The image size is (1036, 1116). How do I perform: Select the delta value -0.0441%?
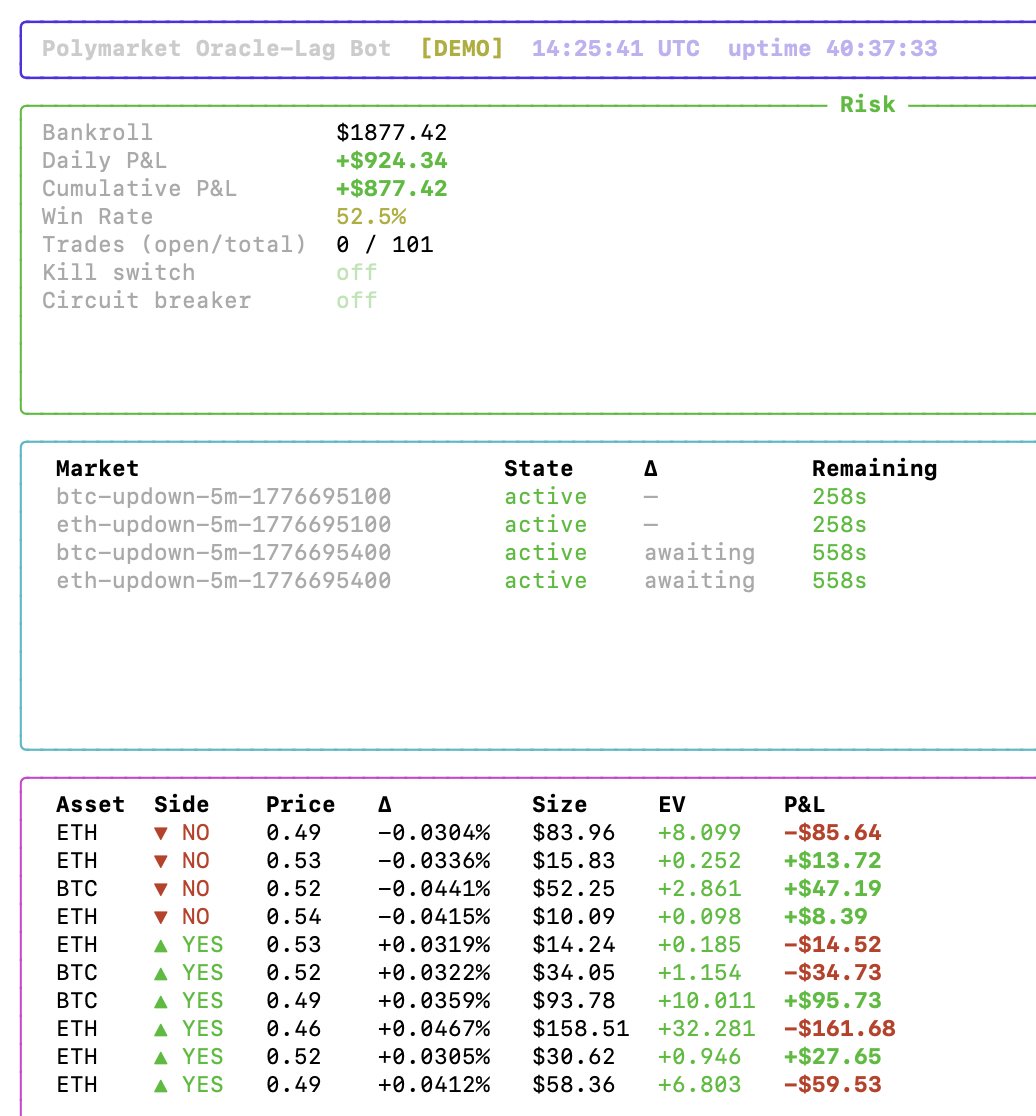433,888
